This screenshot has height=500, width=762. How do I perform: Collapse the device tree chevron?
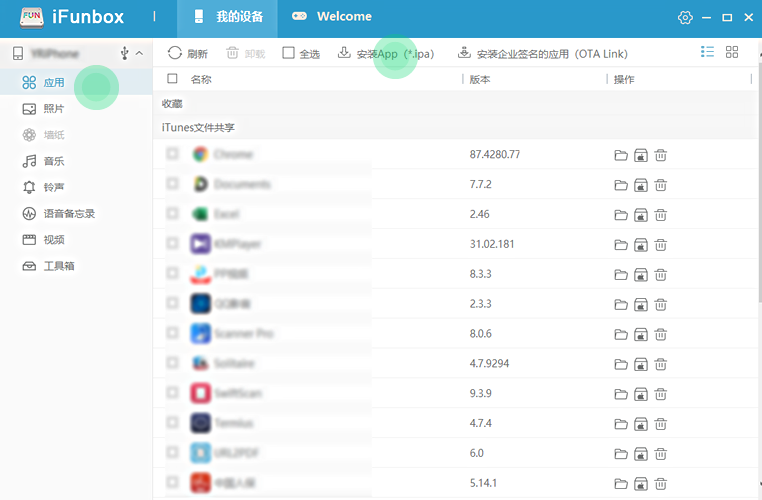[x=139, y=53]
